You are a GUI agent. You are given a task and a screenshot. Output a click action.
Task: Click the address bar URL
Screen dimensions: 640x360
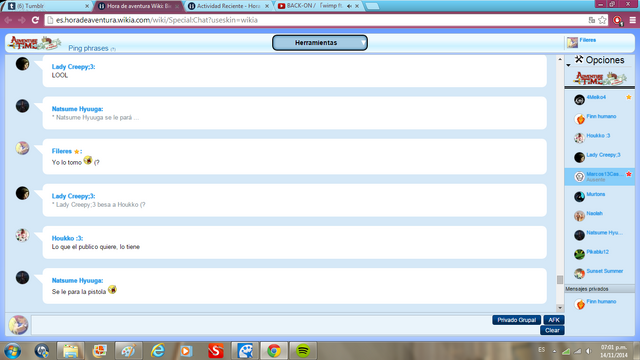157,20
